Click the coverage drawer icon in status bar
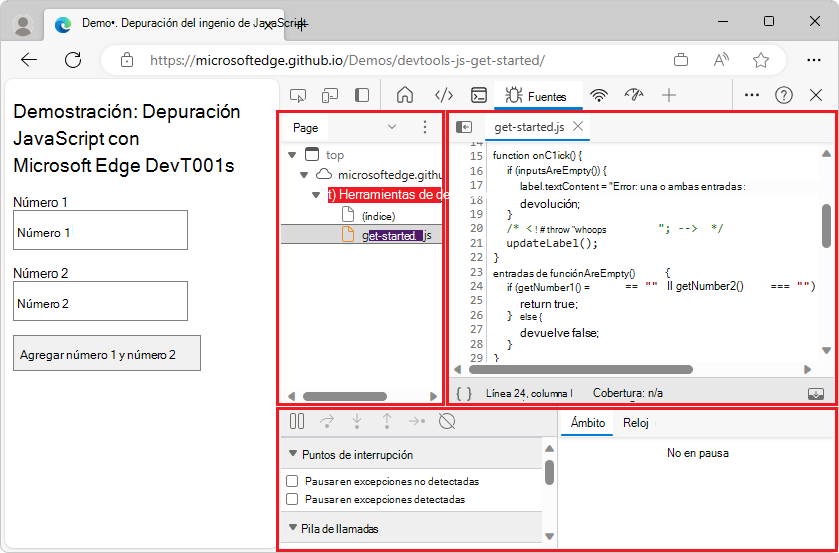Screen dimensions: 839x553 click(815, 393)
